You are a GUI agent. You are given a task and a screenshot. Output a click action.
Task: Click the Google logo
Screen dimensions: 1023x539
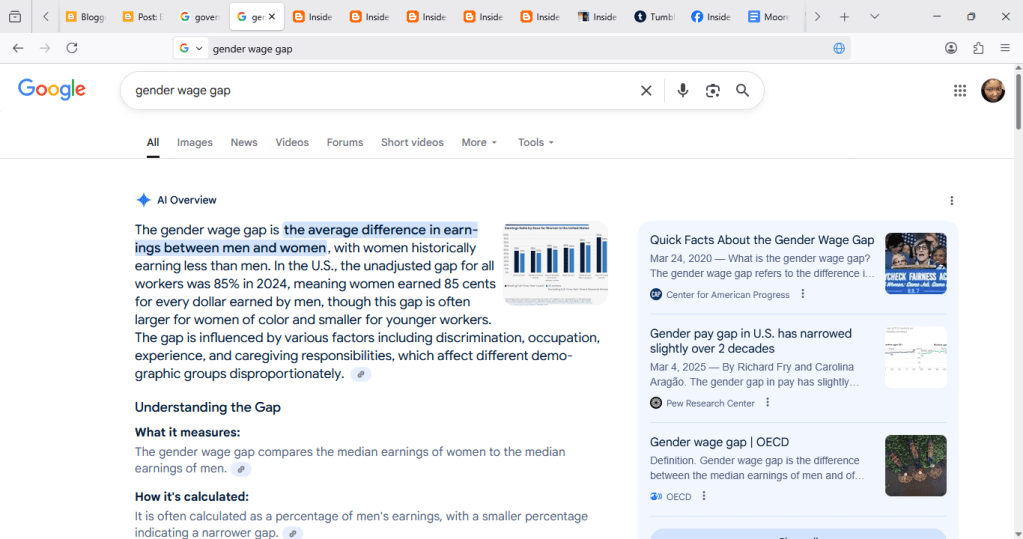[52, 89]
